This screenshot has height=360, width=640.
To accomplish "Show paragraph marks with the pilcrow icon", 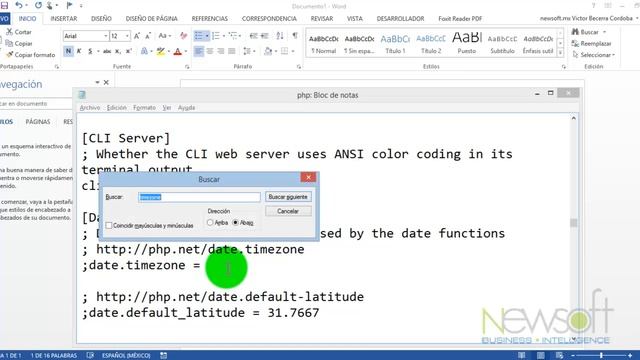I will [295, 36].
